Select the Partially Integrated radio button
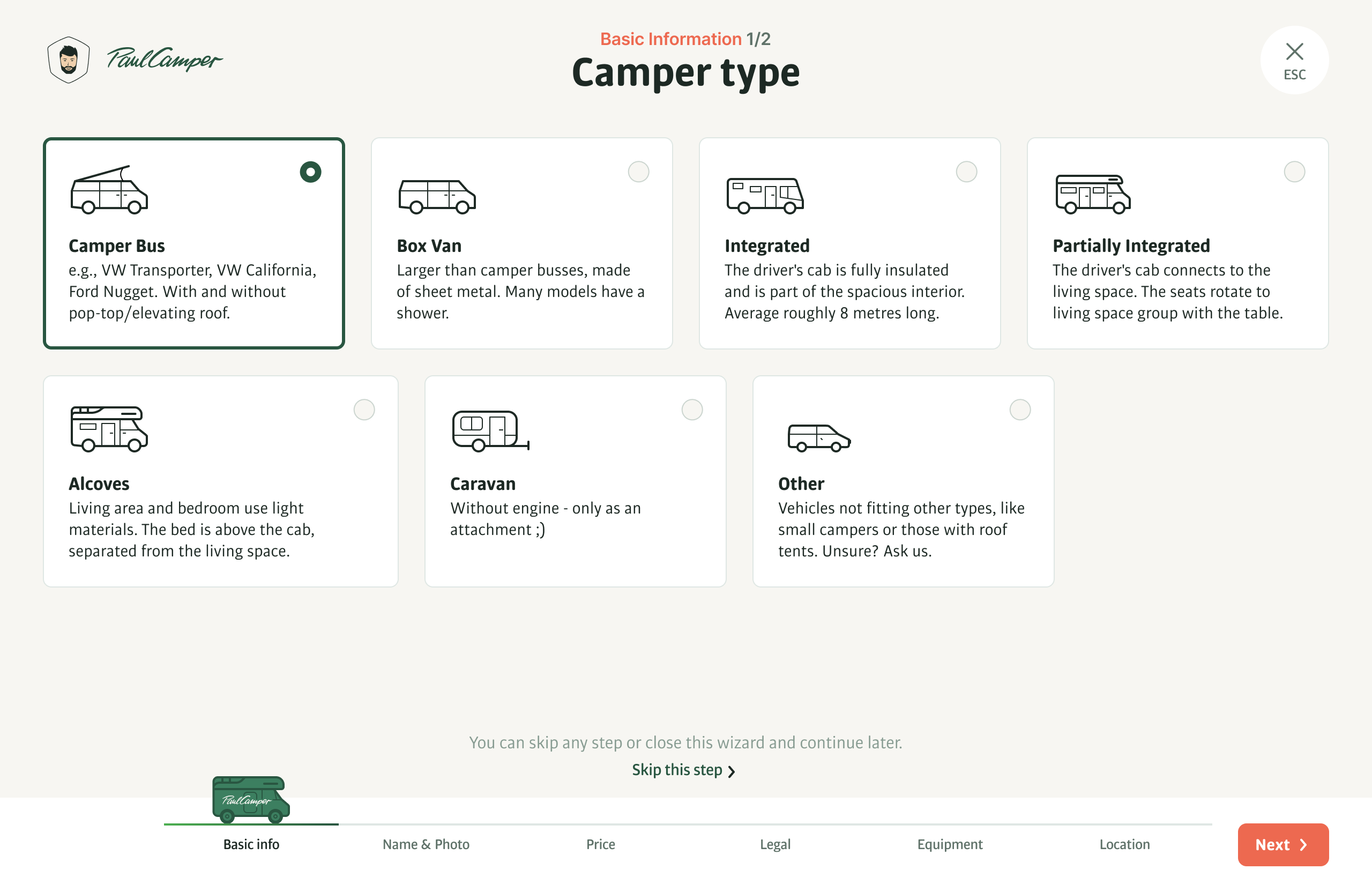The height and width of the screenshot is (892, 1372). [1294, 172]
